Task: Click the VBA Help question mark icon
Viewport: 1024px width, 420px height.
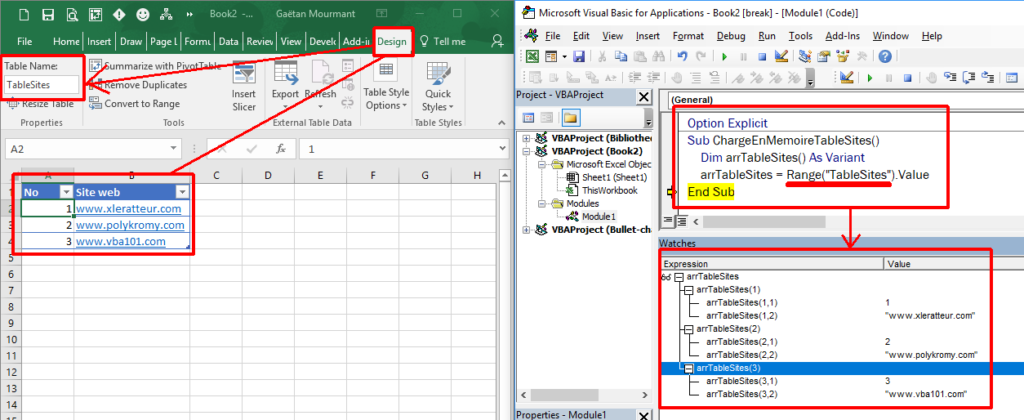Action: click(885, 56)
